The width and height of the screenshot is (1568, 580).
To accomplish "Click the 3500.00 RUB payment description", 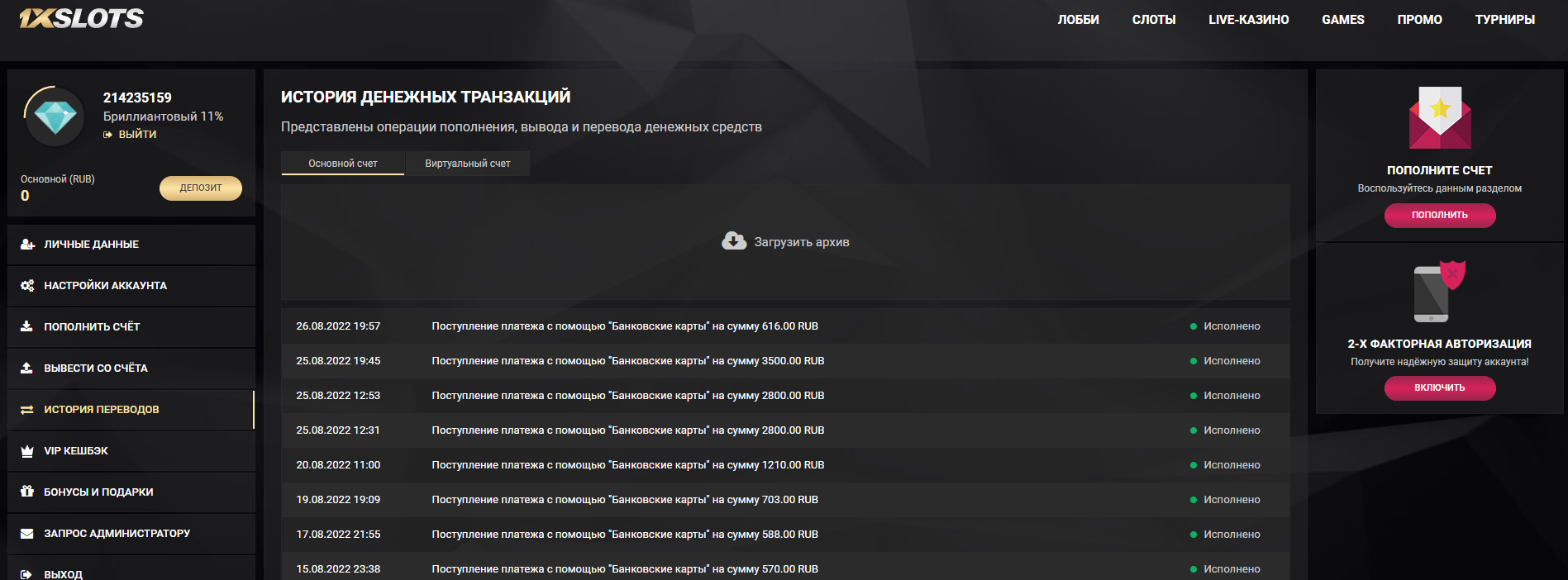I will click(x=628, y=361).
